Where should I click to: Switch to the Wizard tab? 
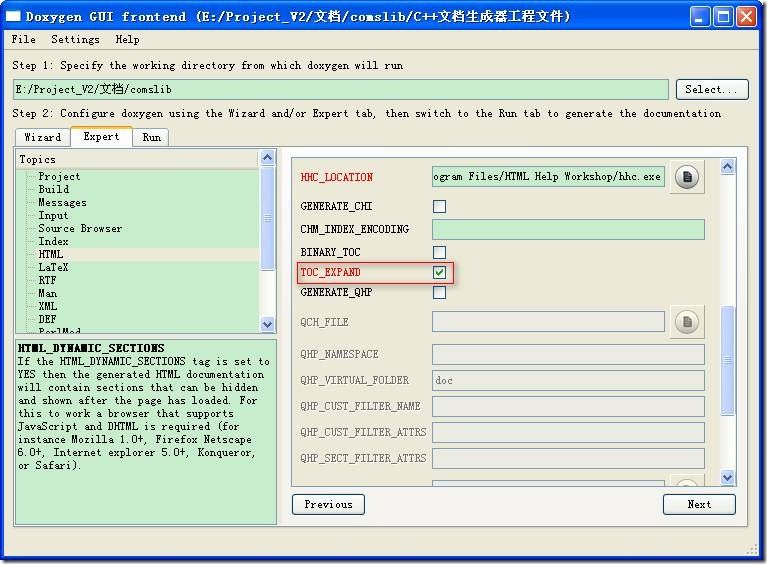coord(43,137)
